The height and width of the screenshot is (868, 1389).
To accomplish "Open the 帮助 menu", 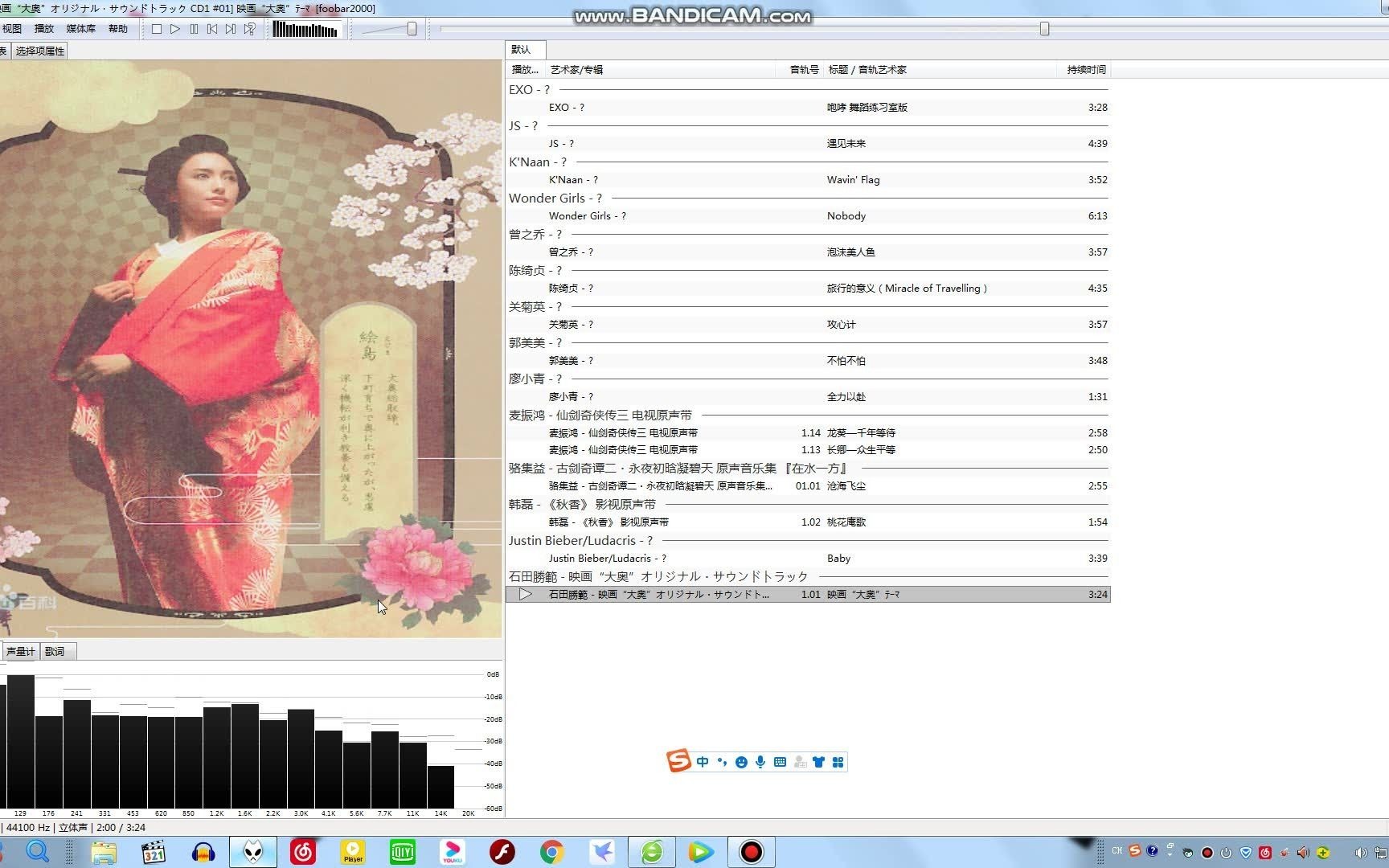I will pos(117,29).
